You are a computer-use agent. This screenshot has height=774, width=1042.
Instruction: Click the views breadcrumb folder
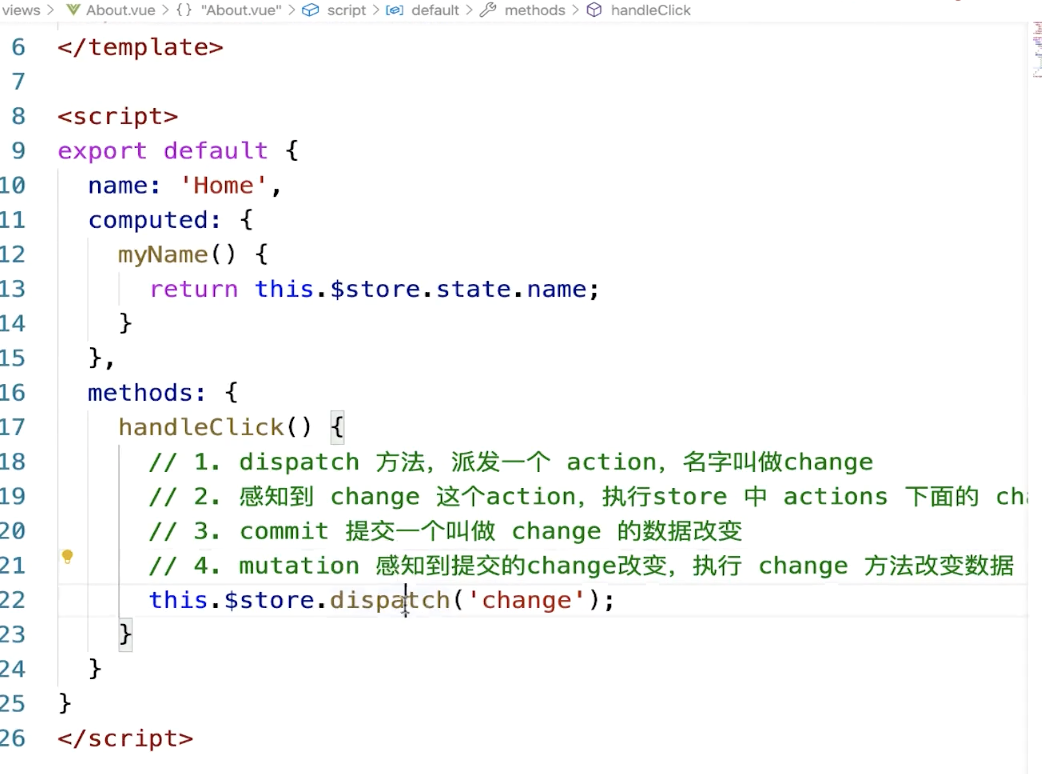coord(21,10)
